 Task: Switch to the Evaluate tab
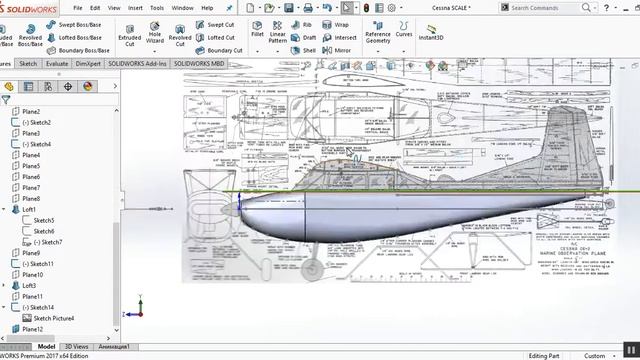[57, 64]
